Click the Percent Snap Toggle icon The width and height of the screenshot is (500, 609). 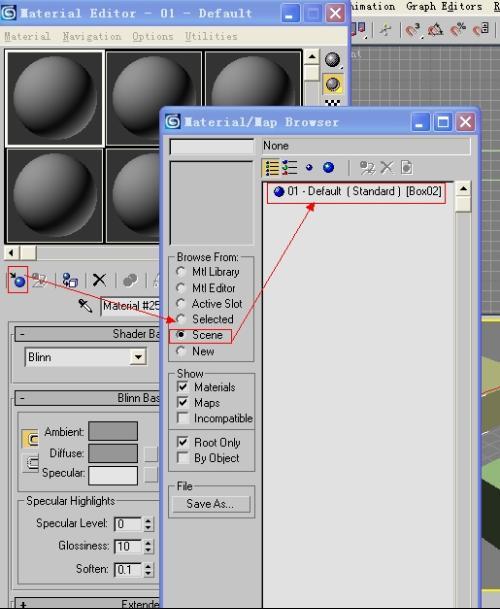click(458, 30)
